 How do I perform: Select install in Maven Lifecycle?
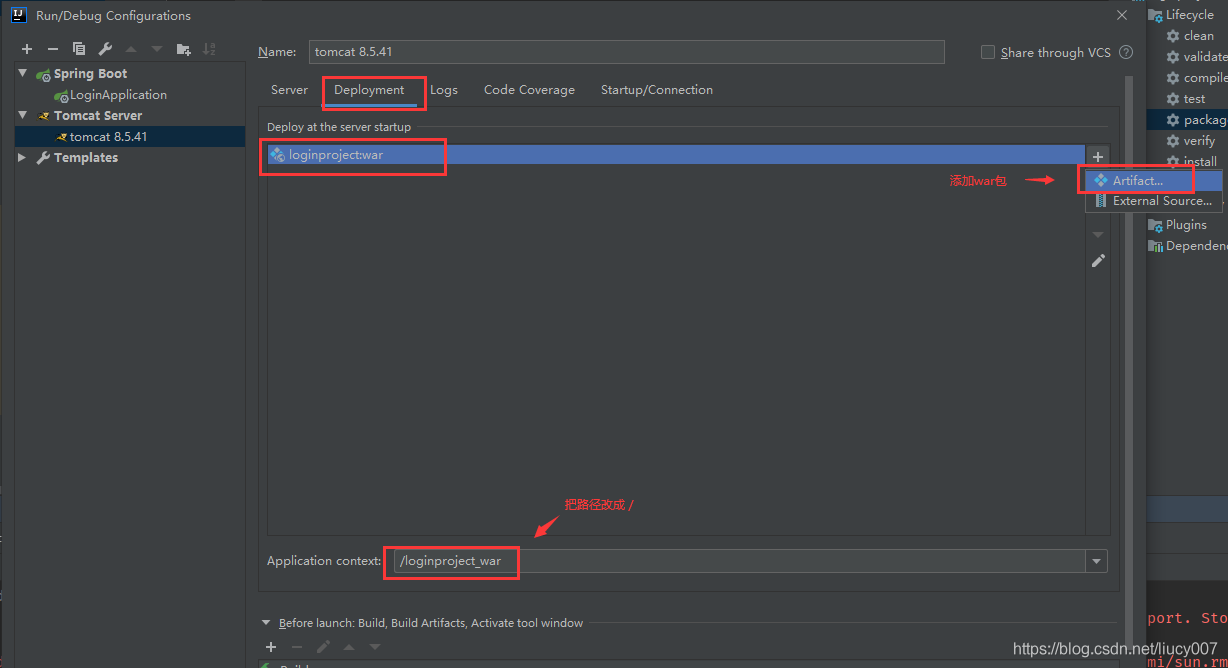[1200, 162]
